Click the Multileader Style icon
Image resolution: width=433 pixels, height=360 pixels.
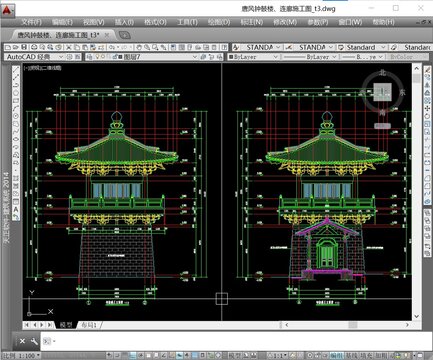[394, 47]
